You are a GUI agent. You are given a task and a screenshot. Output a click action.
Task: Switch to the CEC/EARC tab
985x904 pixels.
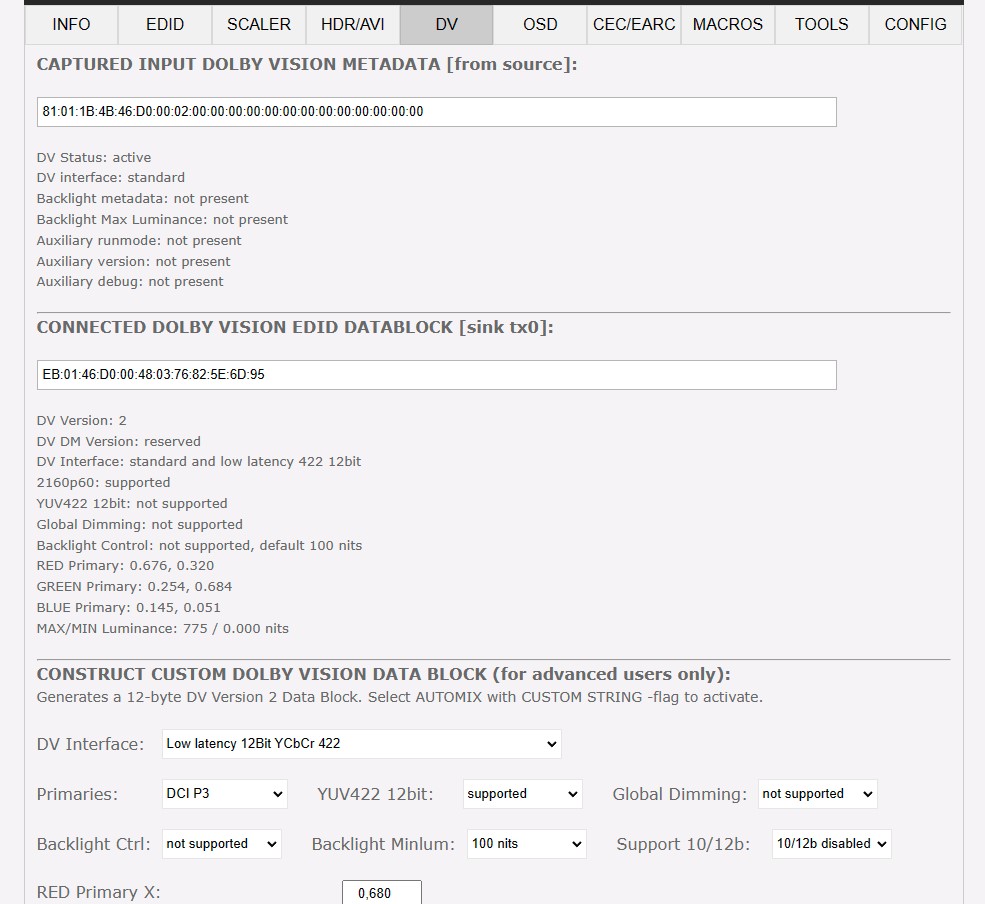point(634,25)
